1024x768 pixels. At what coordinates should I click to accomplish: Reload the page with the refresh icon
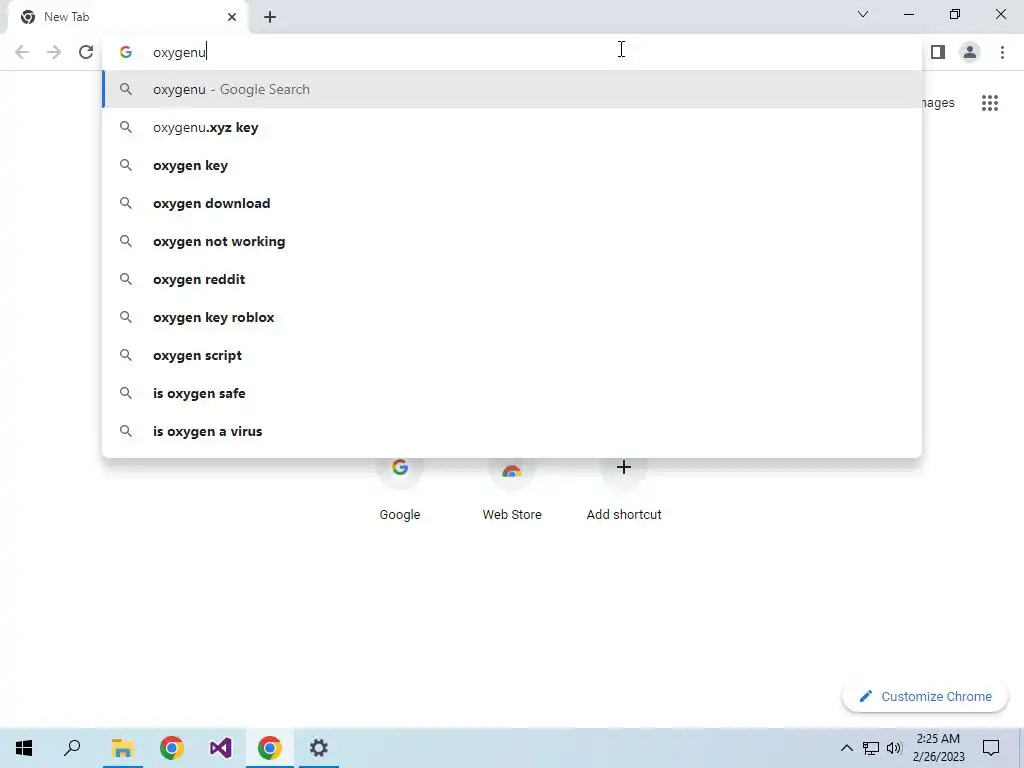point(86,52)
